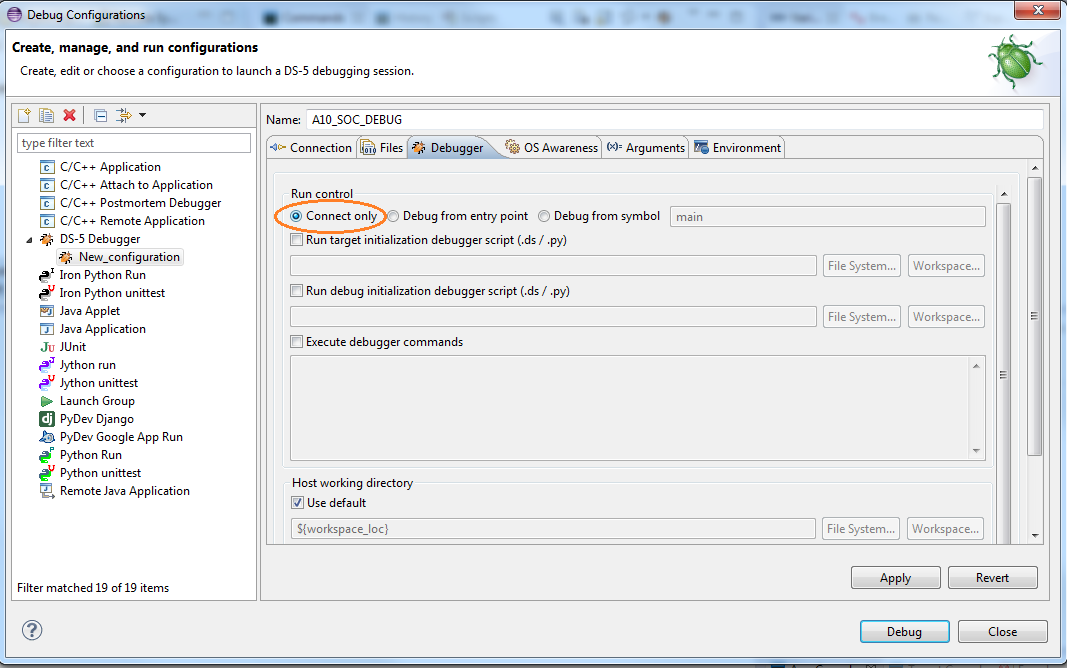This screenshot has width=1067, height=668.
Task: Click File System button for debug script
Action: click(861, 317)
